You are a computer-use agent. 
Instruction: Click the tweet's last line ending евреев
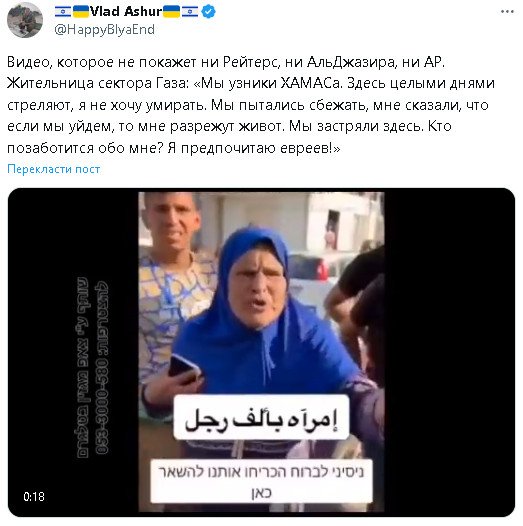point(173,148)
